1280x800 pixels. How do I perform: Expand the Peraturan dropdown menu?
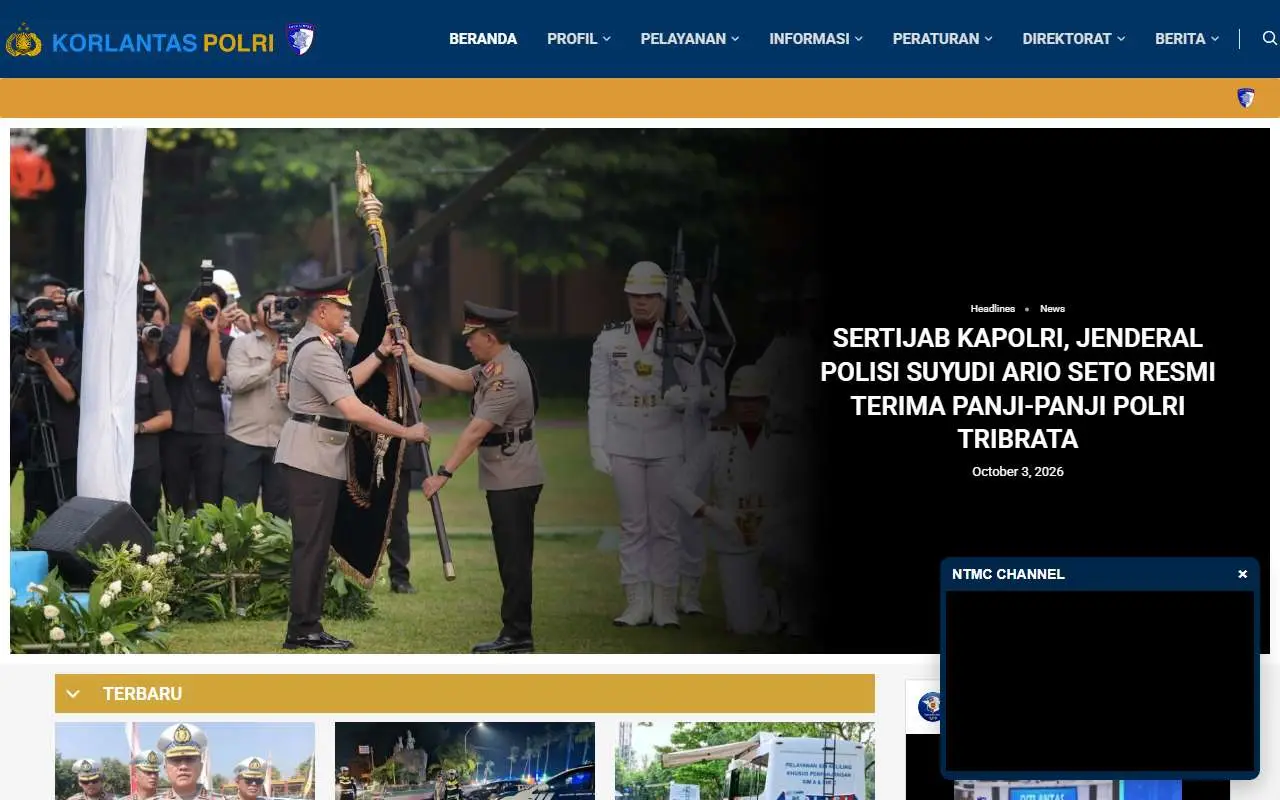(x=943, y=39)
